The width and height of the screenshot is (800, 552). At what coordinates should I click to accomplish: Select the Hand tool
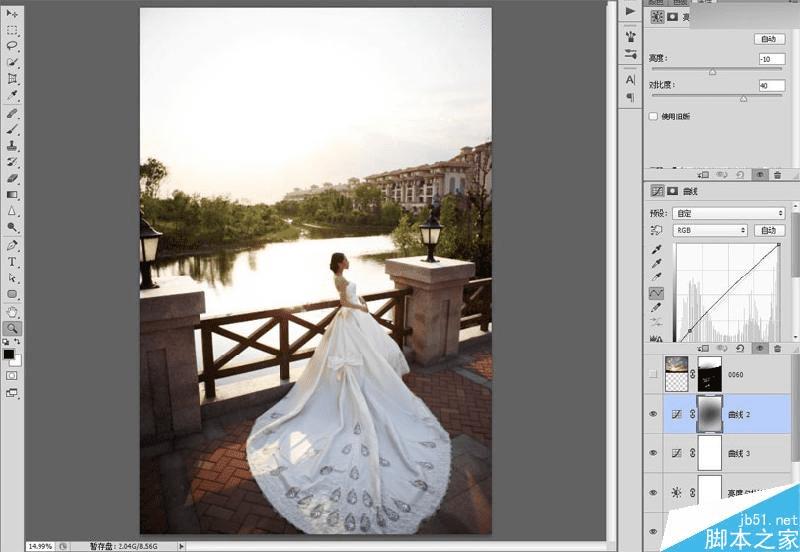[x=12, y=312]
